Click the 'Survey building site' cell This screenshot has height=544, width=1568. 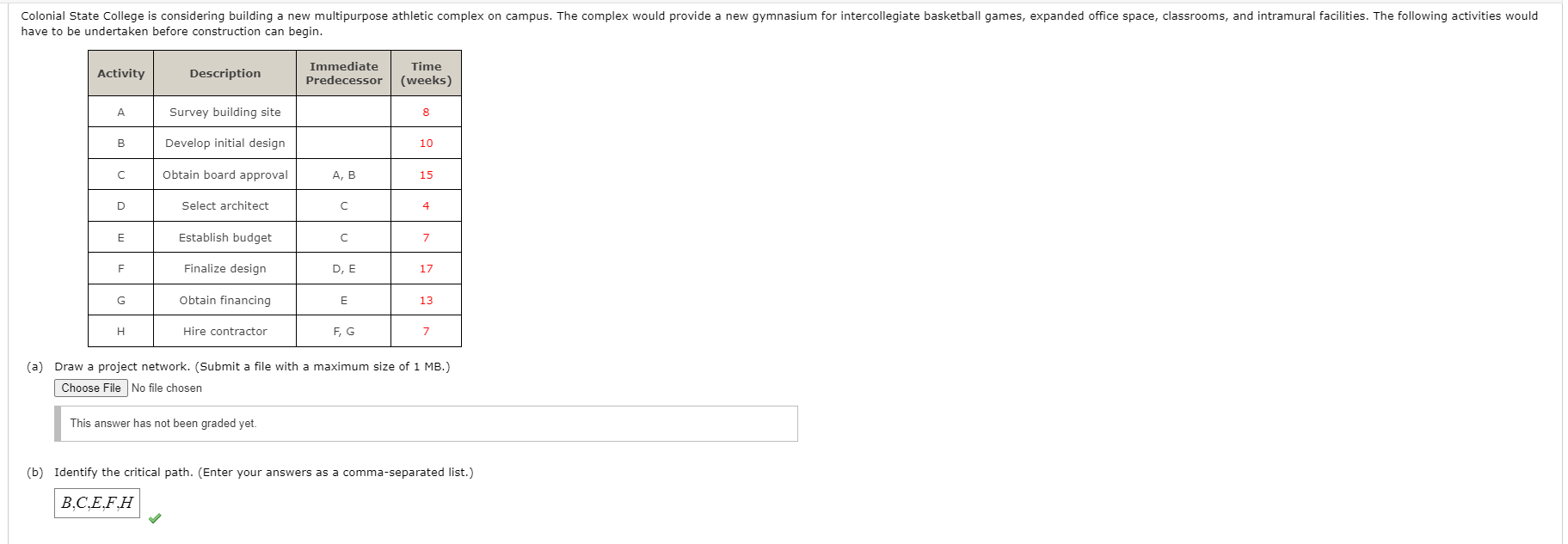coord(225,113)
